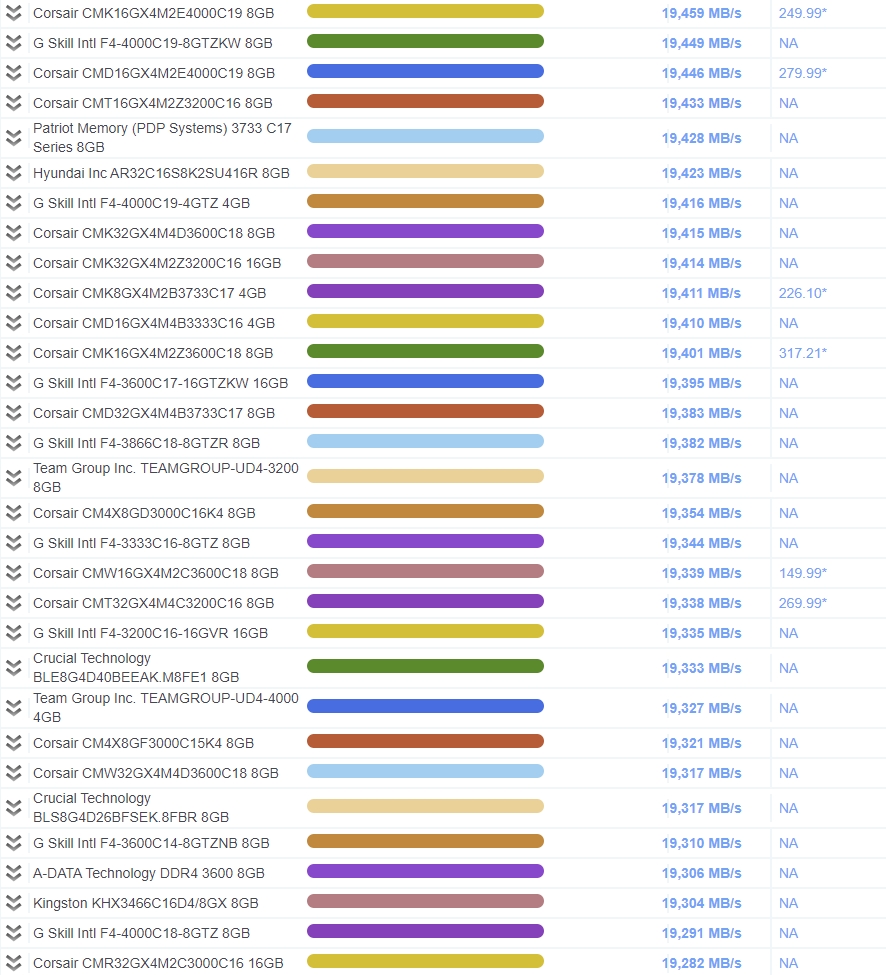Expand the Corsair CMK8GX4M2B3733C17 4GB chevron
This screenshot has width=886, height=975.
click(14, 293)
